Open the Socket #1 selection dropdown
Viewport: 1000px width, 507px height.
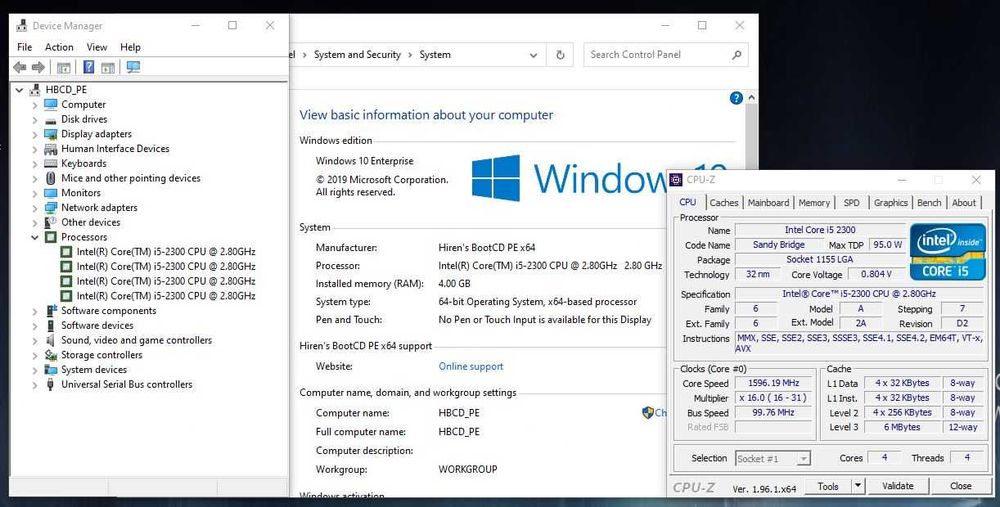[x=804, y=459]
